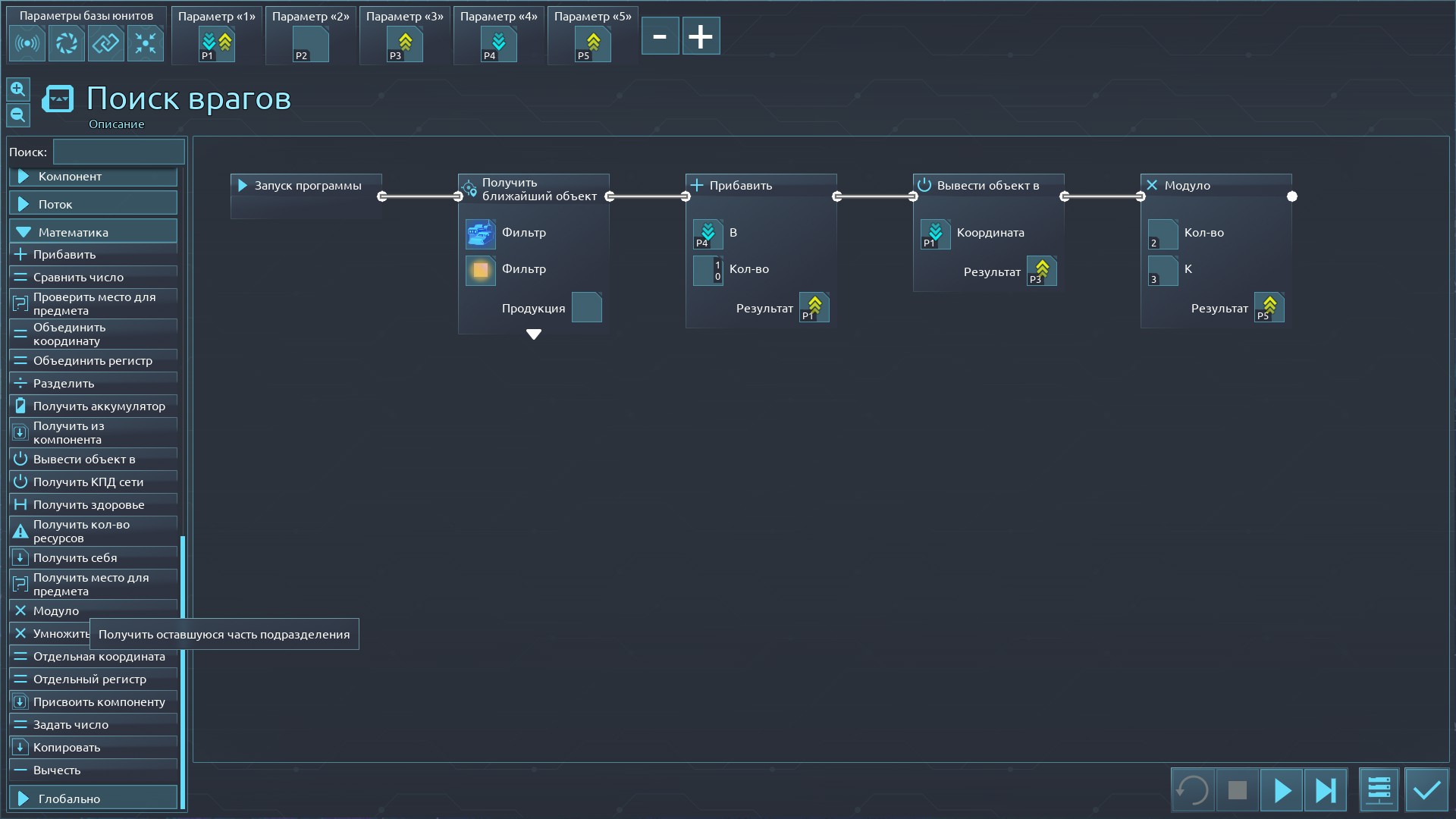1456x819 pixels.
Task: Expand the nearest-object node's bottom arrow
Action: coord(534,334)
